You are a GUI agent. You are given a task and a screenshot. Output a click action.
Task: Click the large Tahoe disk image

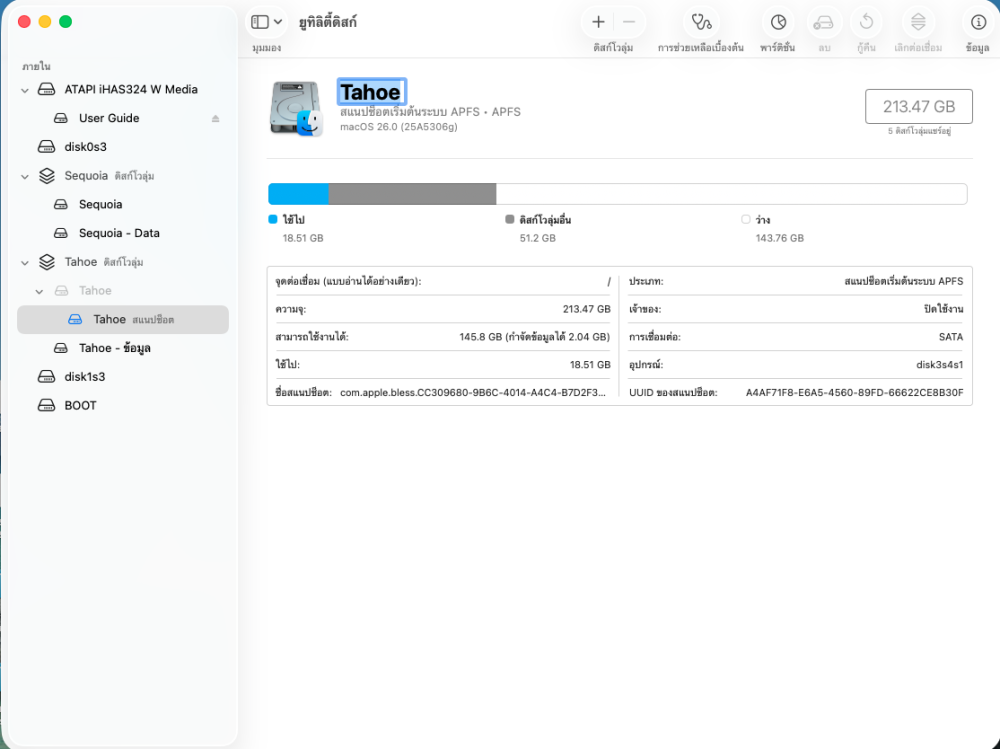pyautogui.click(x=296, y=108)
